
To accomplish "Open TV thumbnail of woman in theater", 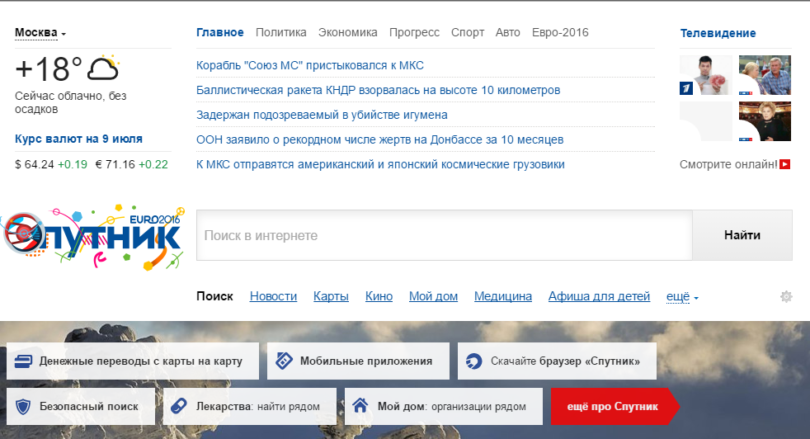I will (x=765, y=121).
